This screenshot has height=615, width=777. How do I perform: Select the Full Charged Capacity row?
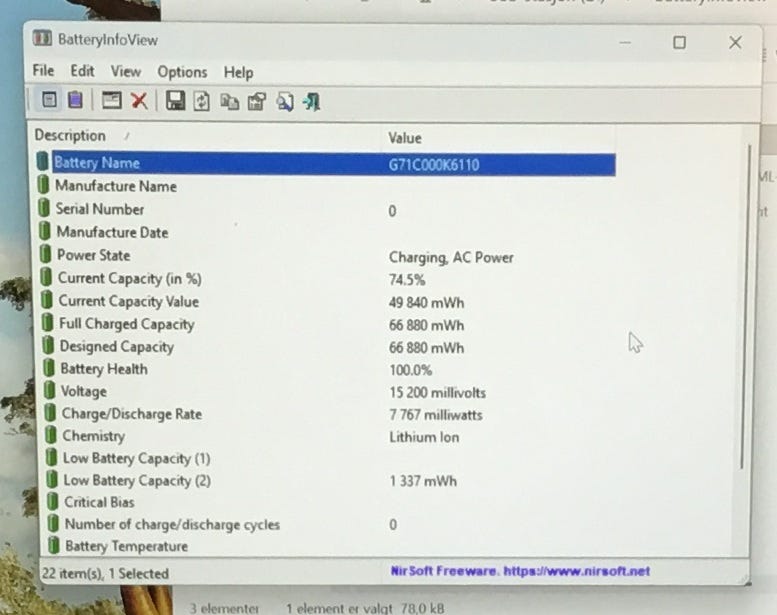[329, 324]
